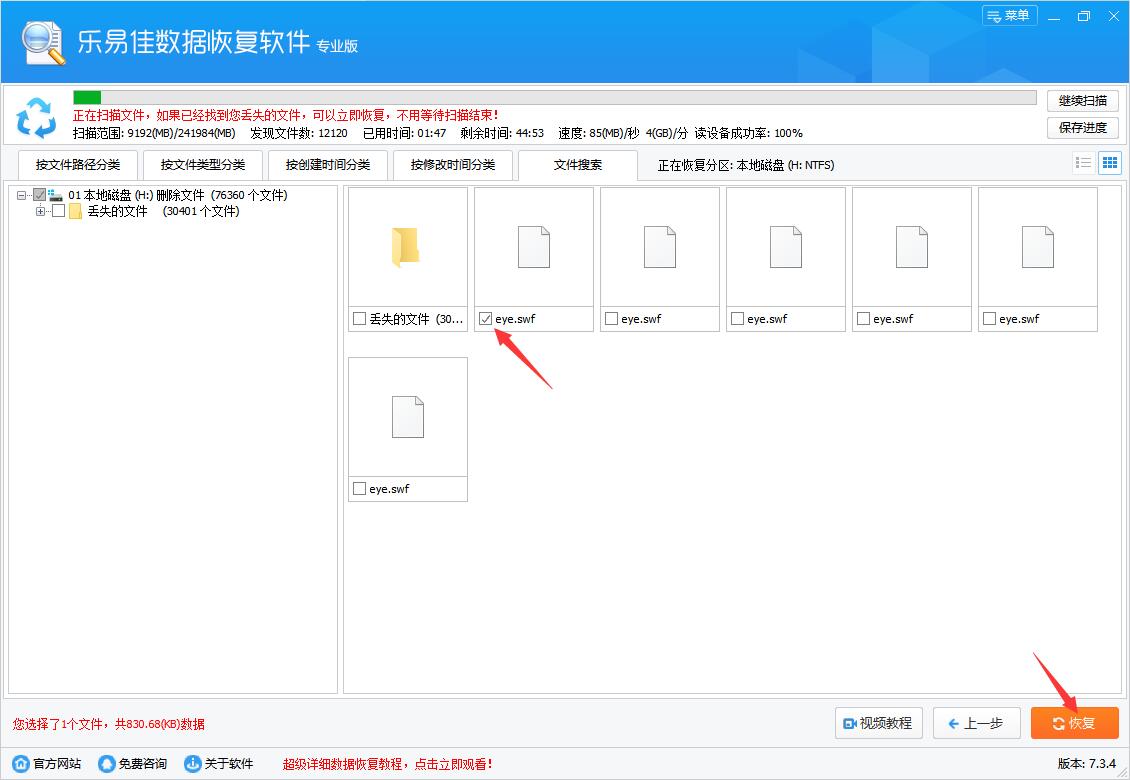This screenshot has height=780, width=1130.
Task: Uncheck the selected eye.swf file
Action: (x=486, y=318)
